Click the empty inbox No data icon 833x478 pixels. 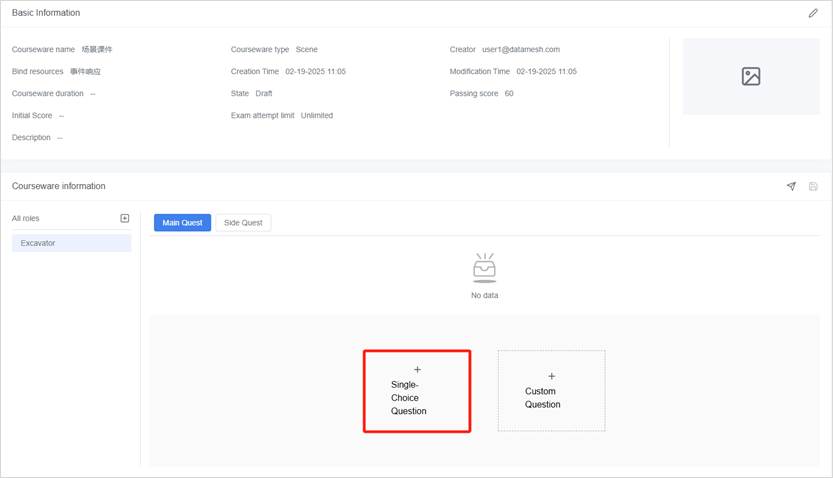(484, 268)
